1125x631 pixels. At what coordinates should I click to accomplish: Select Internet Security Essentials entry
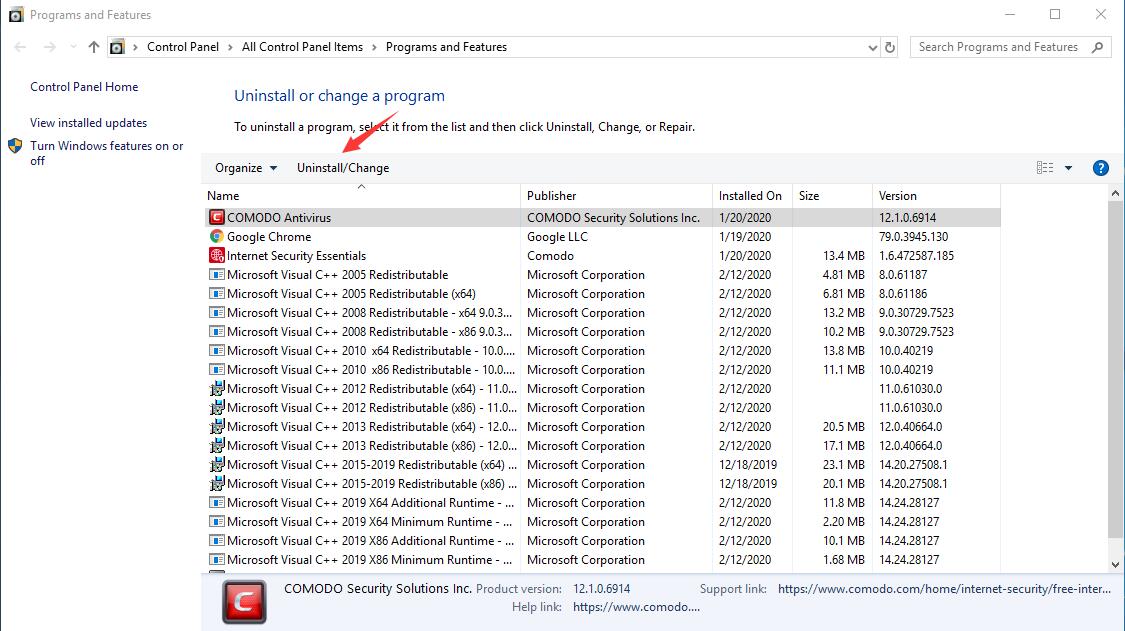603,256
